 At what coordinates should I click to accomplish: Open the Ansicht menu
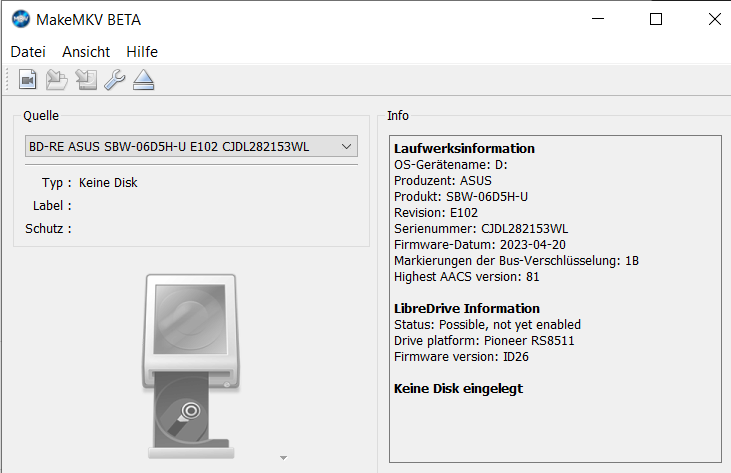click(x=86, y=52)
